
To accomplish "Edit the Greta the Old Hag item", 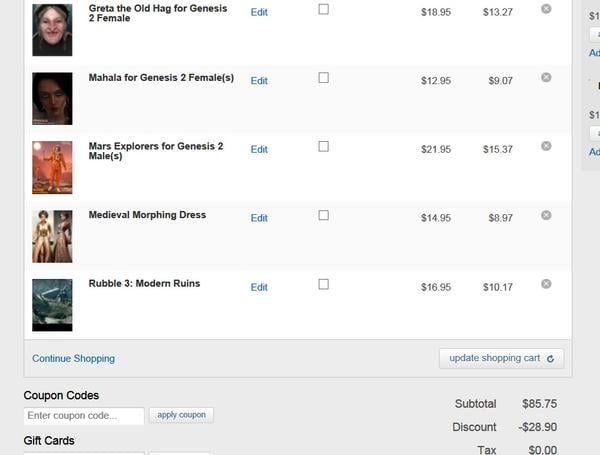I will 259,12.
